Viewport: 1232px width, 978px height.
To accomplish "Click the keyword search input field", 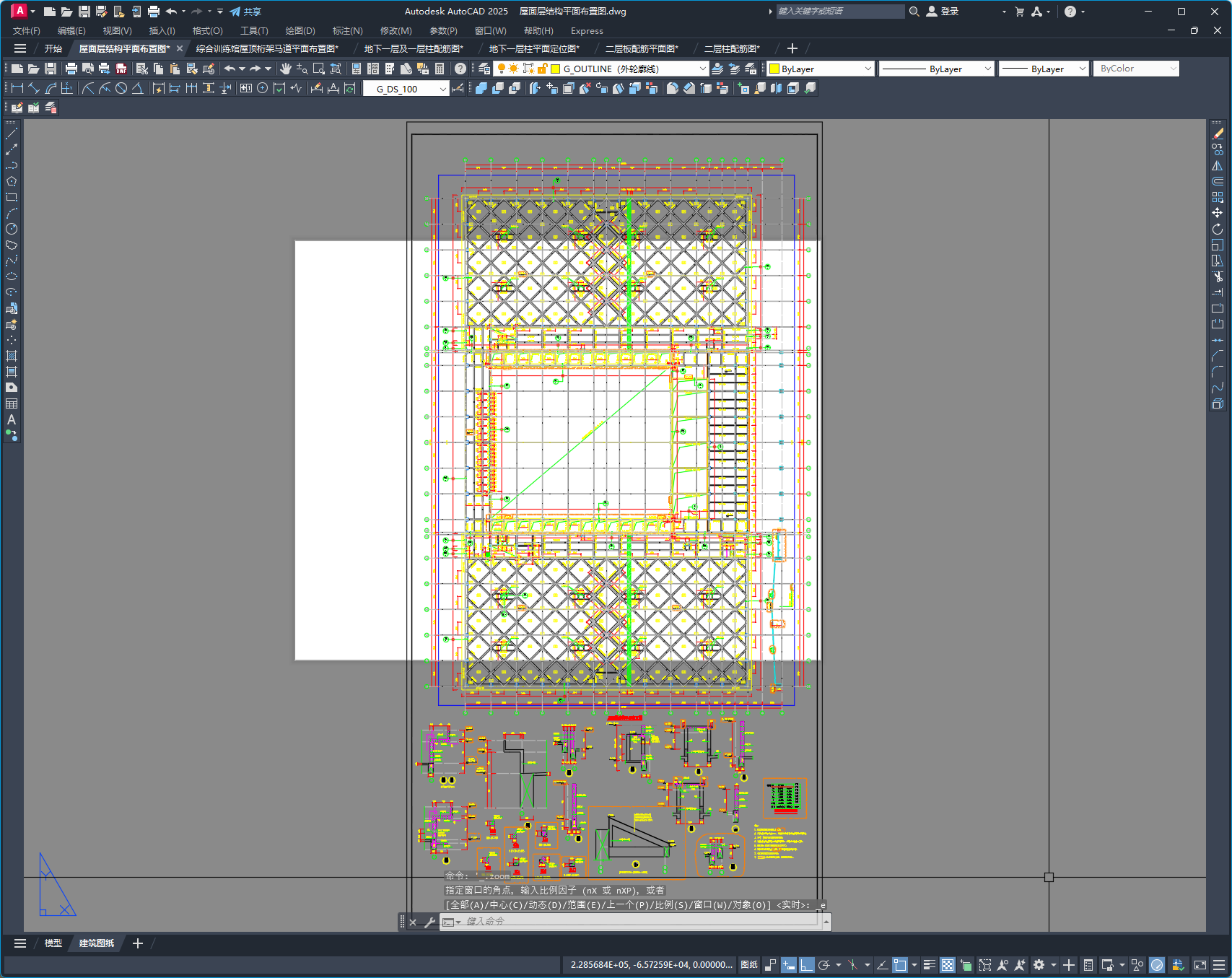I will 840,12.
